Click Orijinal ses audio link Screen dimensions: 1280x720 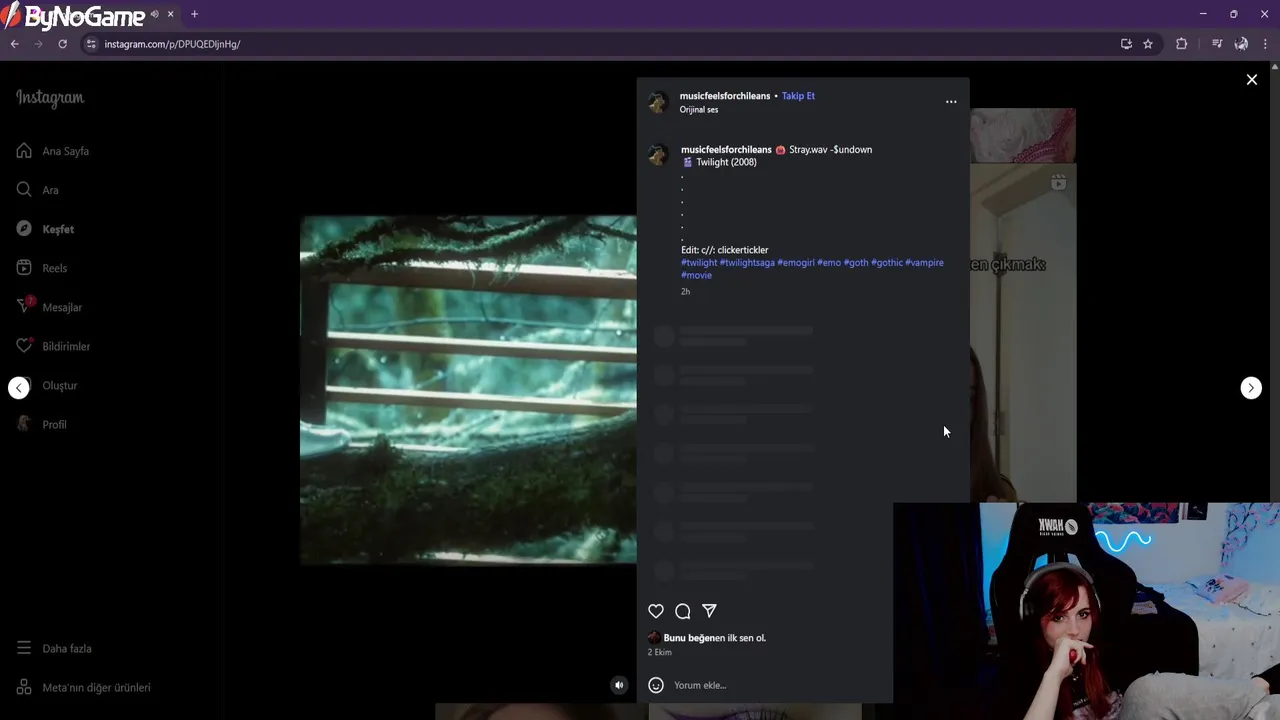tap(699, 110)
